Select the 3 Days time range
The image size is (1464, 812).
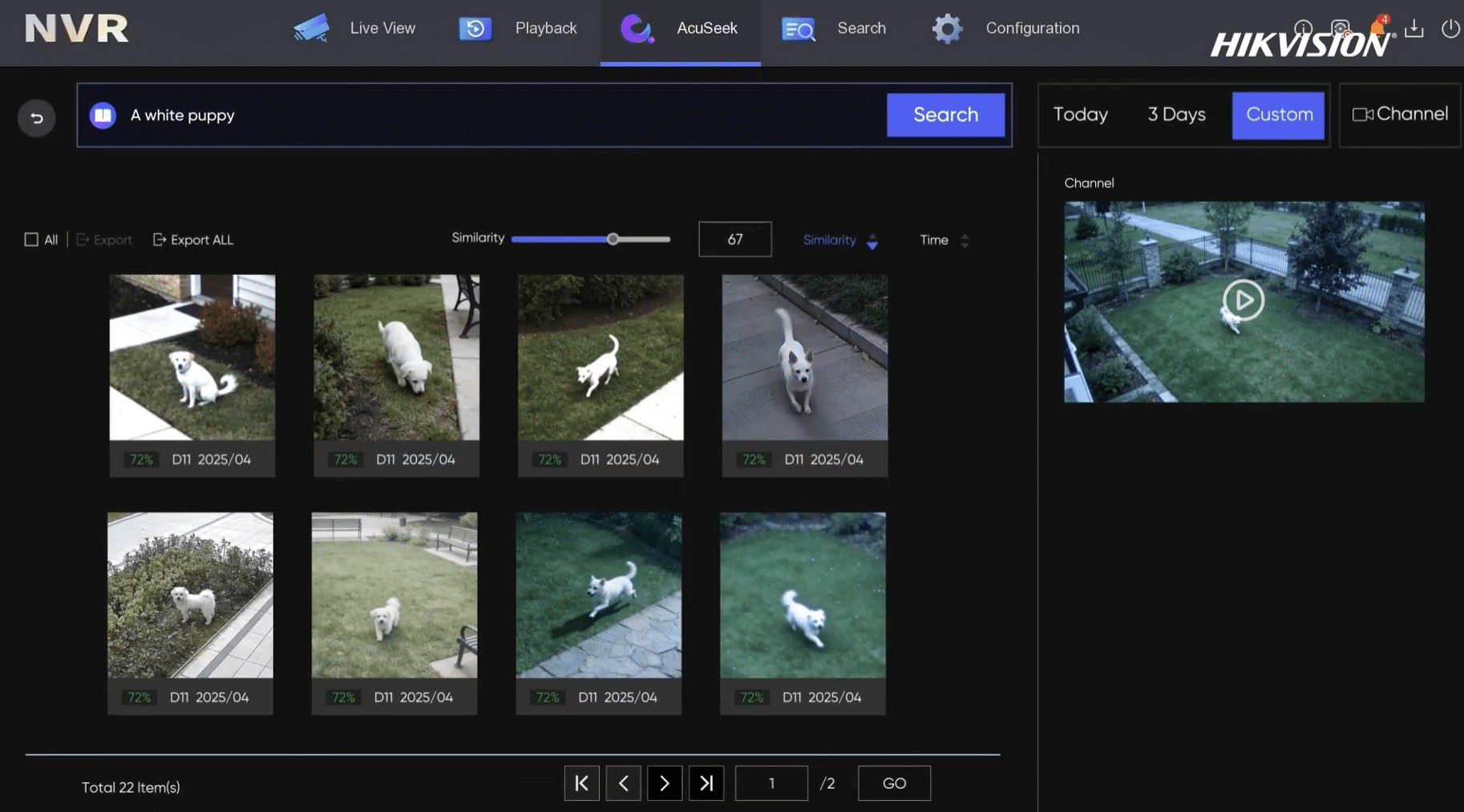(1176, 115)
